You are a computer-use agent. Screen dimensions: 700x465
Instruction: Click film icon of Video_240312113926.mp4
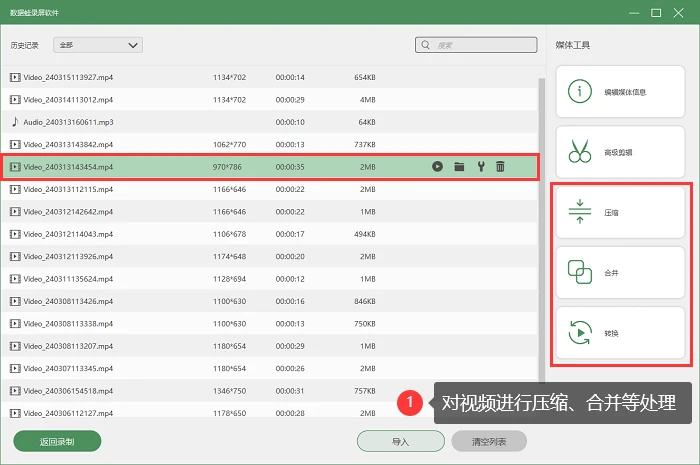(x=15, y=257)
